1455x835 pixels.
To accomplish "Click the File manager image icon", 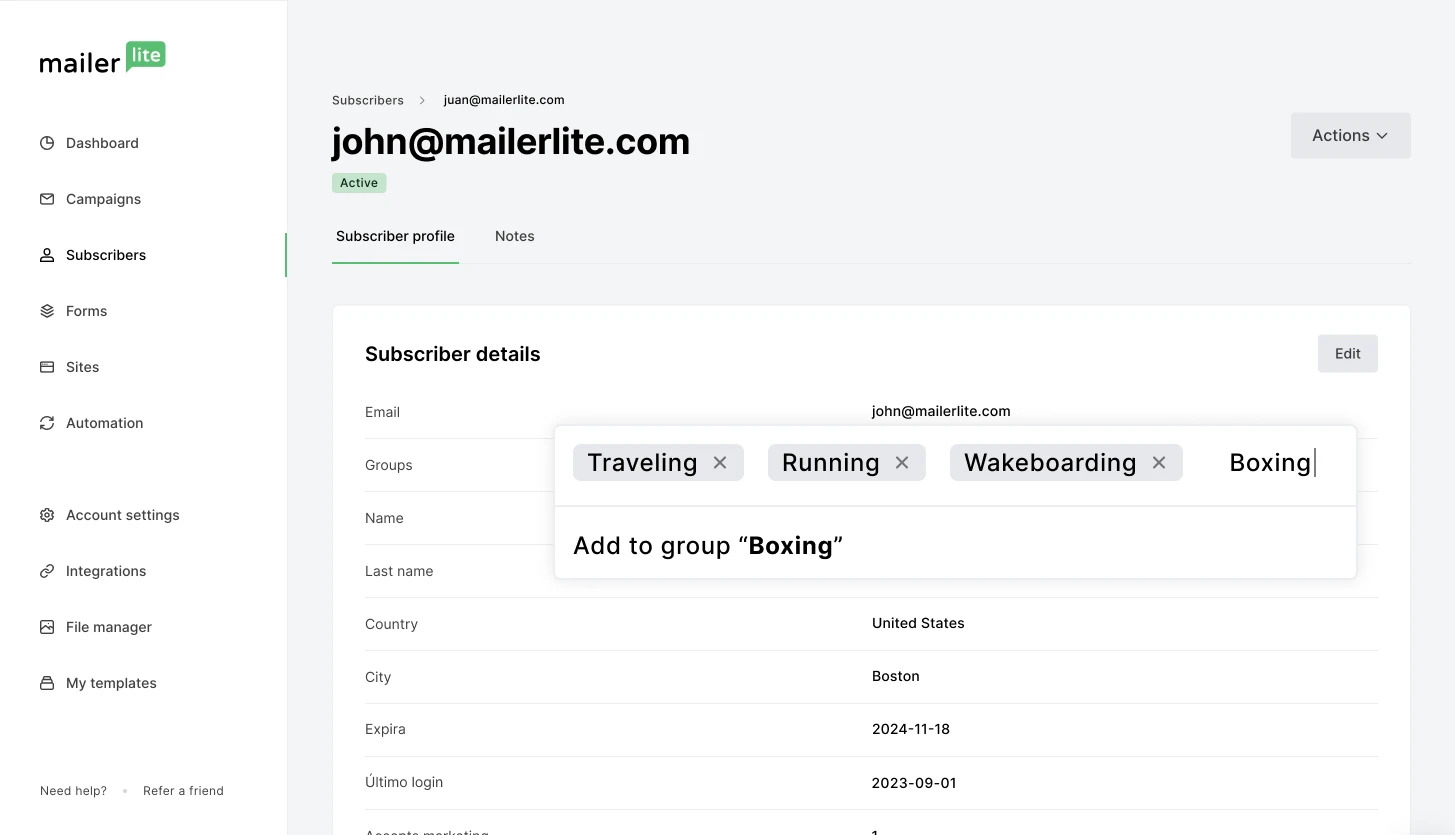I will [x=47, y=627].
